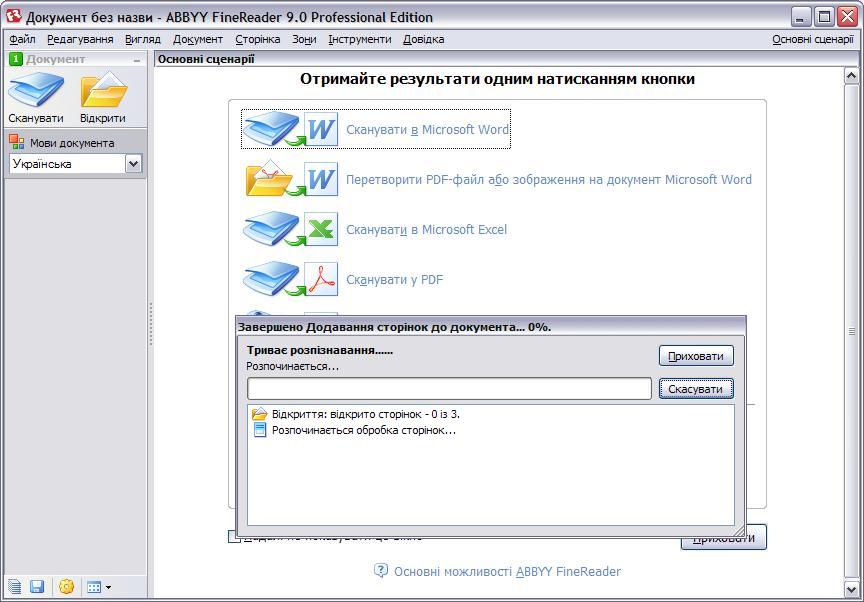Click the green document number badge icon
The height and width of the screenshot is (602, 864).
coord(16,59)
